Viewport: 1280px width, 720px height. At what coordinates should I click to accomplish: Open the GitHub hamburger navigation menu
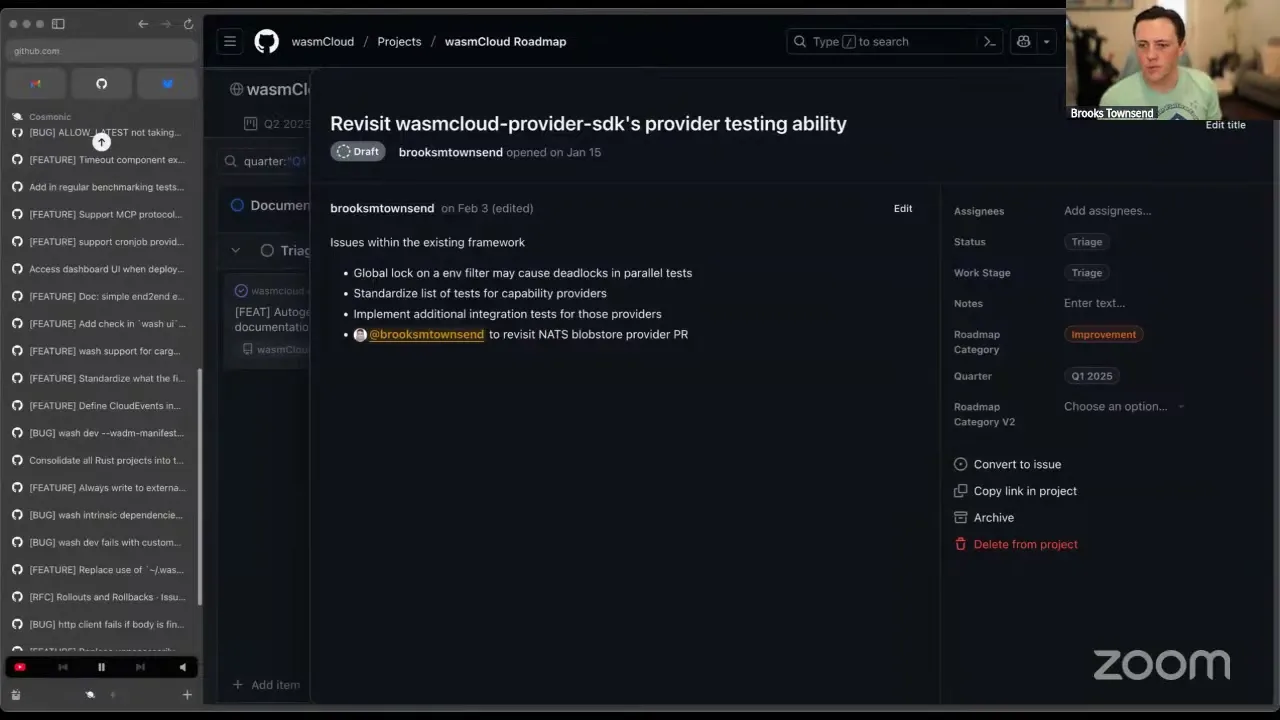pos(230,41)
